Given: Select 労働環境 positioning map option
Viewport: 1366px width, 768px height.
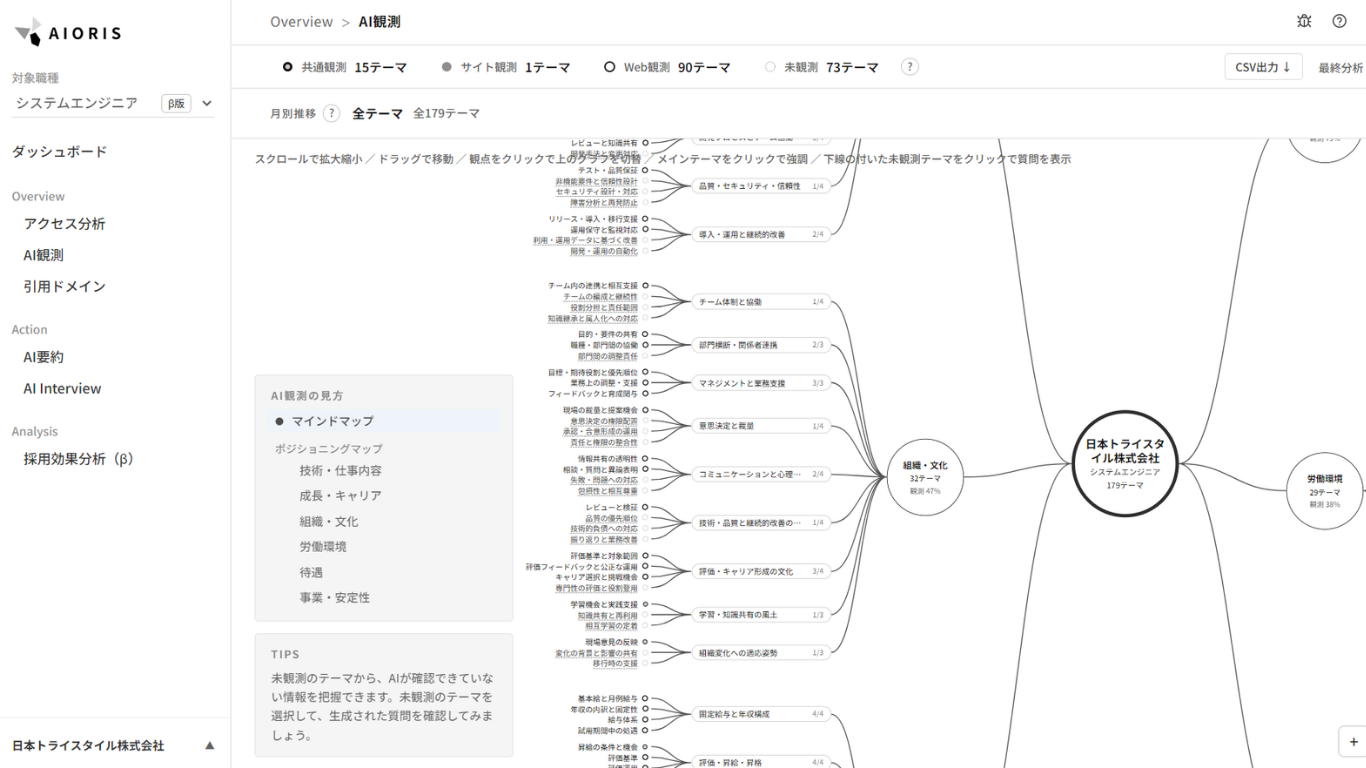Looking at the screenshot, I should click(321, 547).
